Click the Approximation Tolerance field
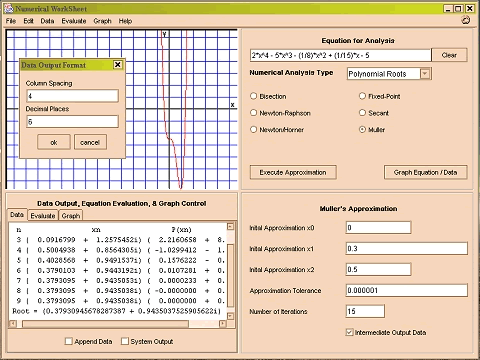This screenshot has height=360, width=480. click(x=407, y=290)
